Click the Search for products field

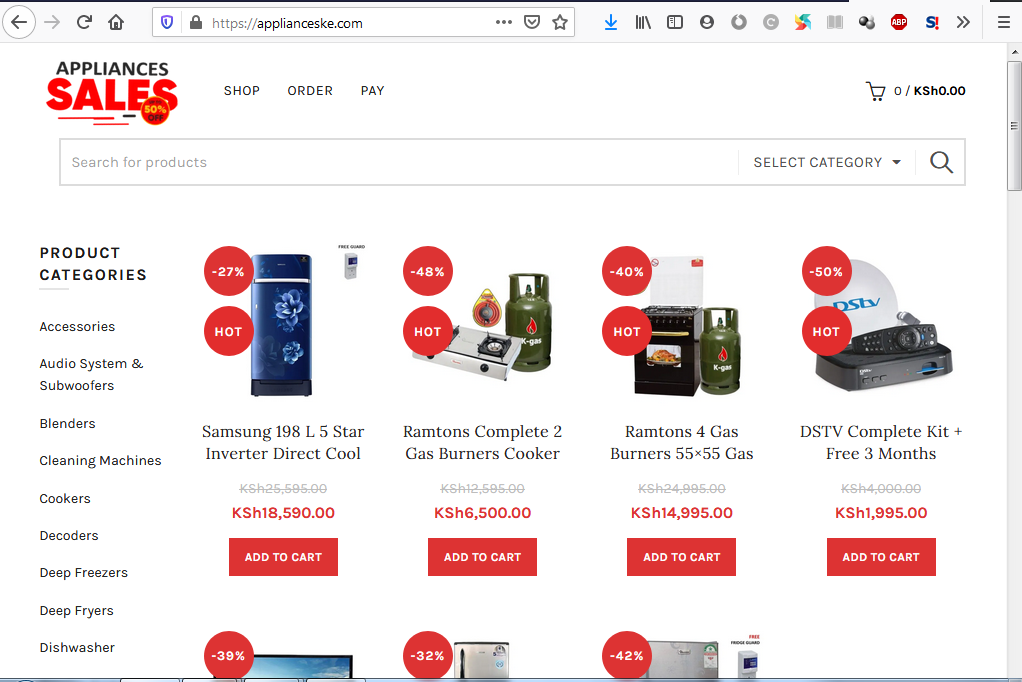pos(400,162)
